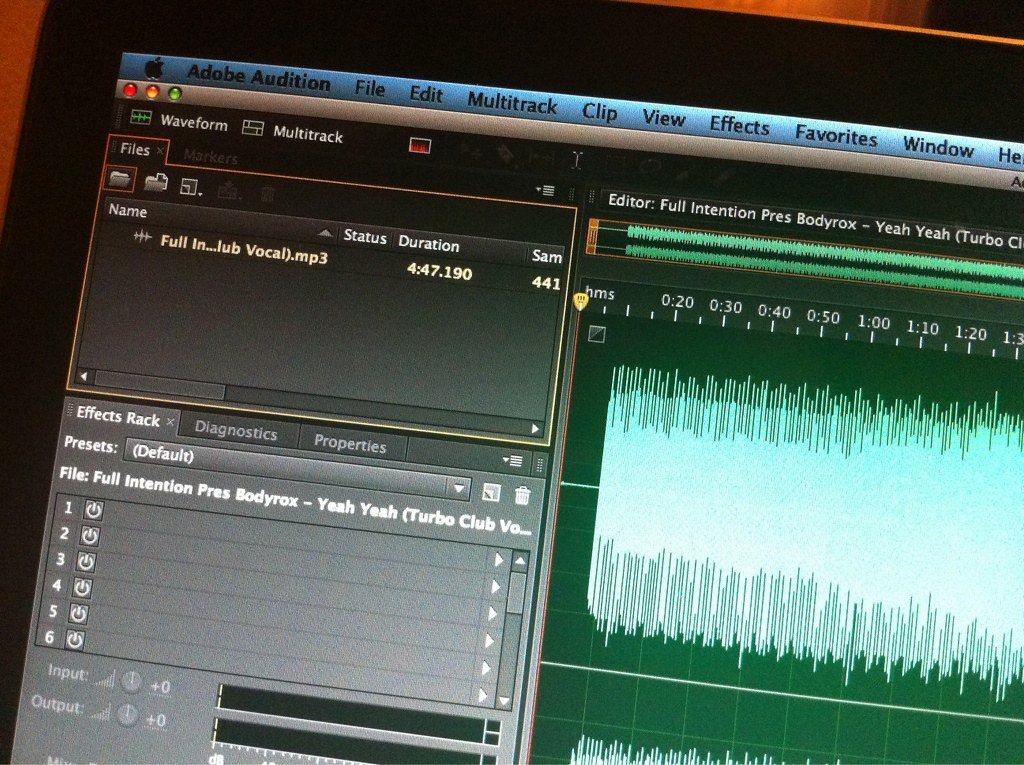Click the Open File folder icon
Viewport: 1024px width, 765px height.
[120, 178]
